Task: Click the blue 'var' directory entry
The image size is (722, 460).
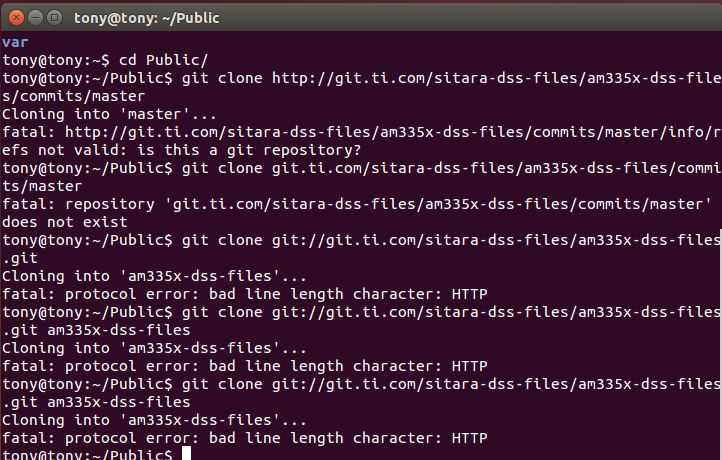Action: (x=15, y=42)
